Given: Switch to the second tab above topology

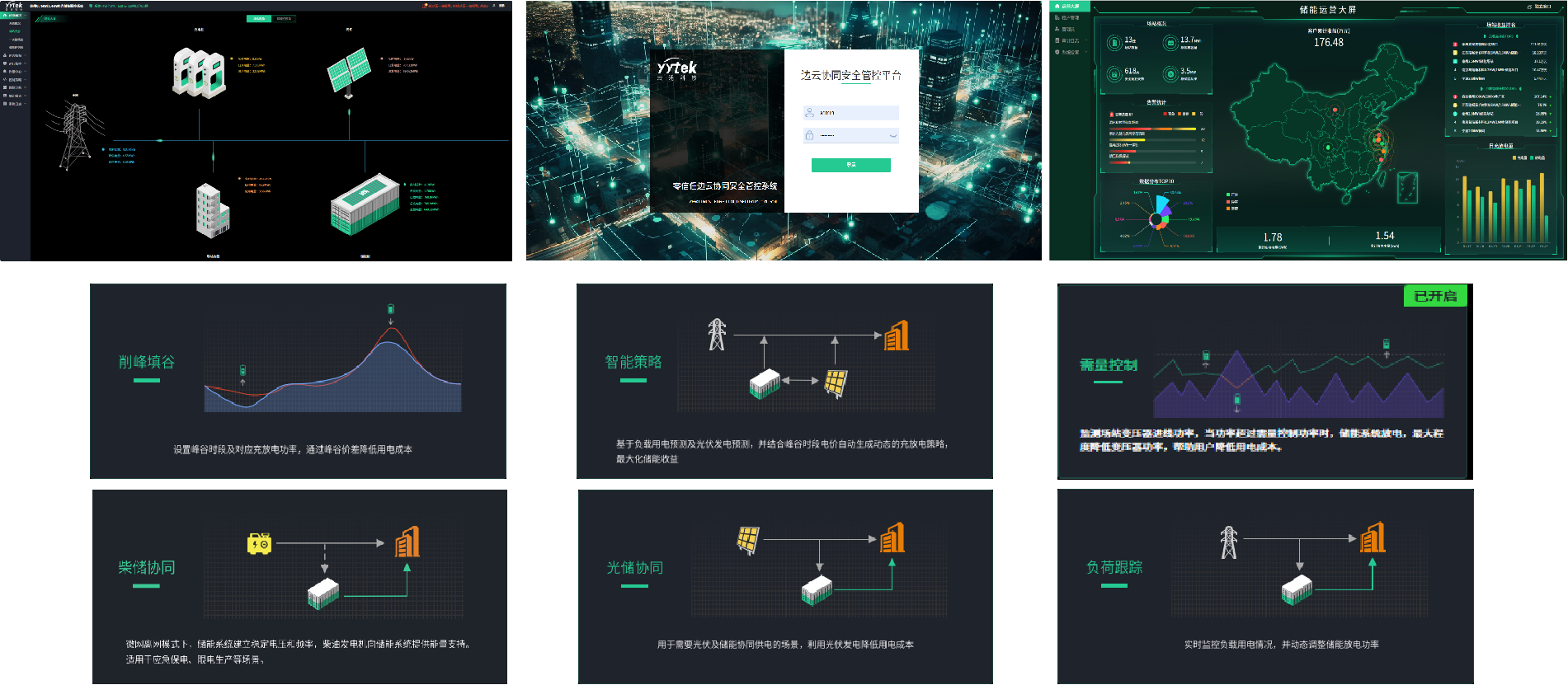Looking at the screenshot, I should pyautogui.click(x=284, y=18).
